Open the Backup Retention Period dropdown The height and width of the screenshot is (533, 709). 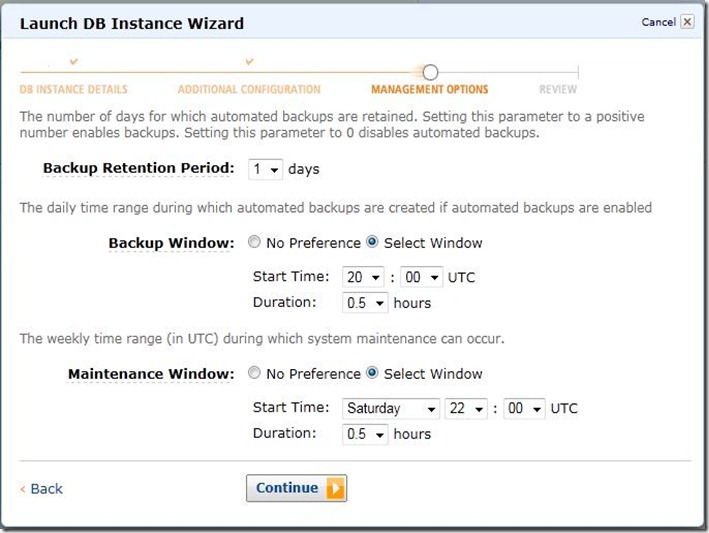pyautogui.click(x=265, y=169)
